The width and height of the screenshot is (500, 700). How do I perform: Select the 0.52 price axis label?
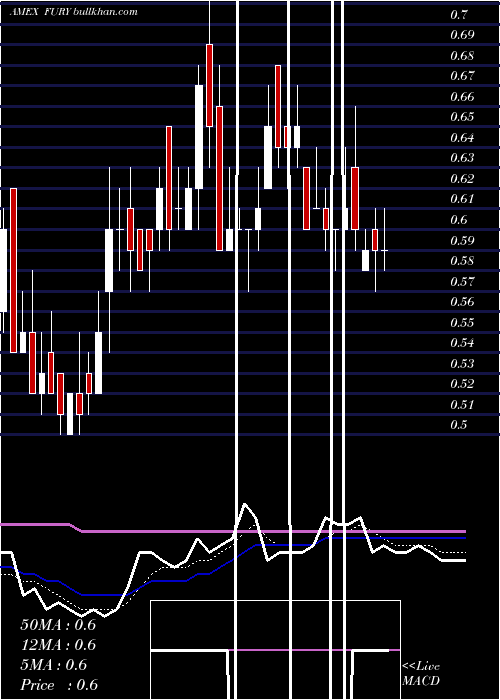pos(462,384)
